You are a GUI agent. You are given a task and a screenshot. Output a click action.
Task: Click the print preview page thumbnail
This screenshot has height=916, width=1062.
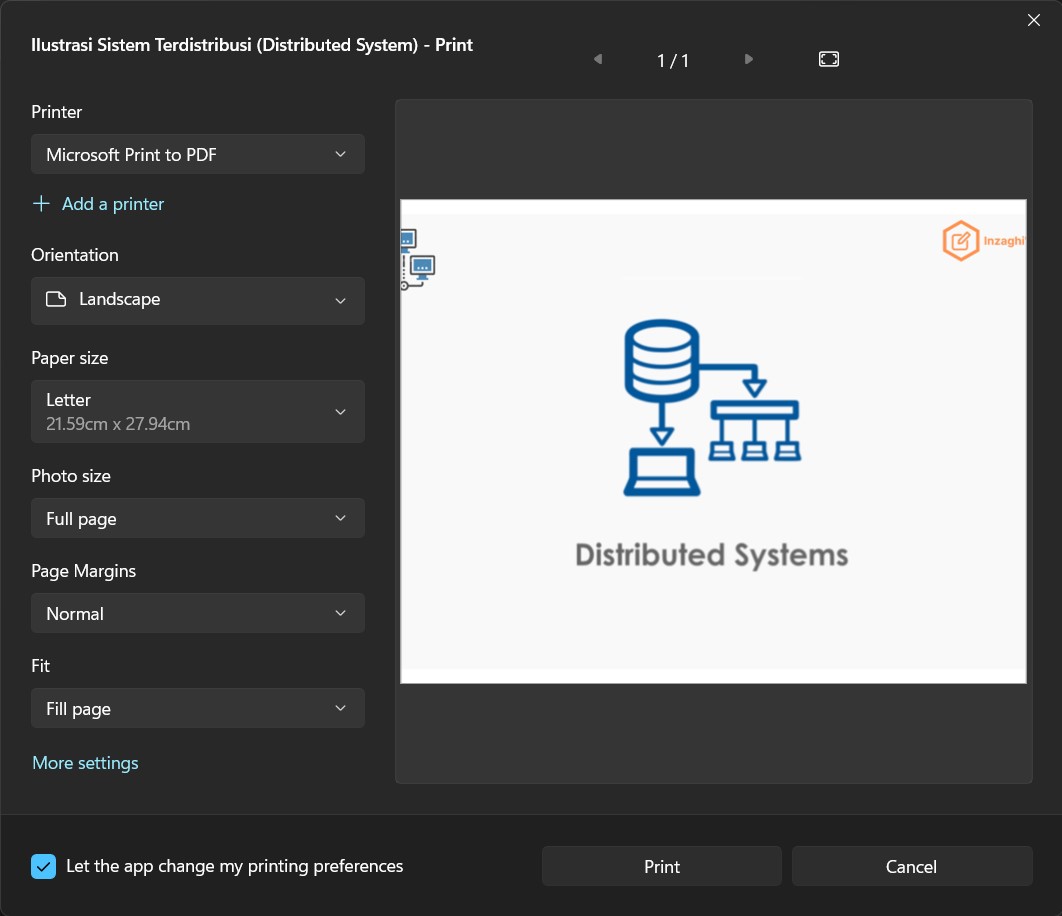tap(713, 441)
